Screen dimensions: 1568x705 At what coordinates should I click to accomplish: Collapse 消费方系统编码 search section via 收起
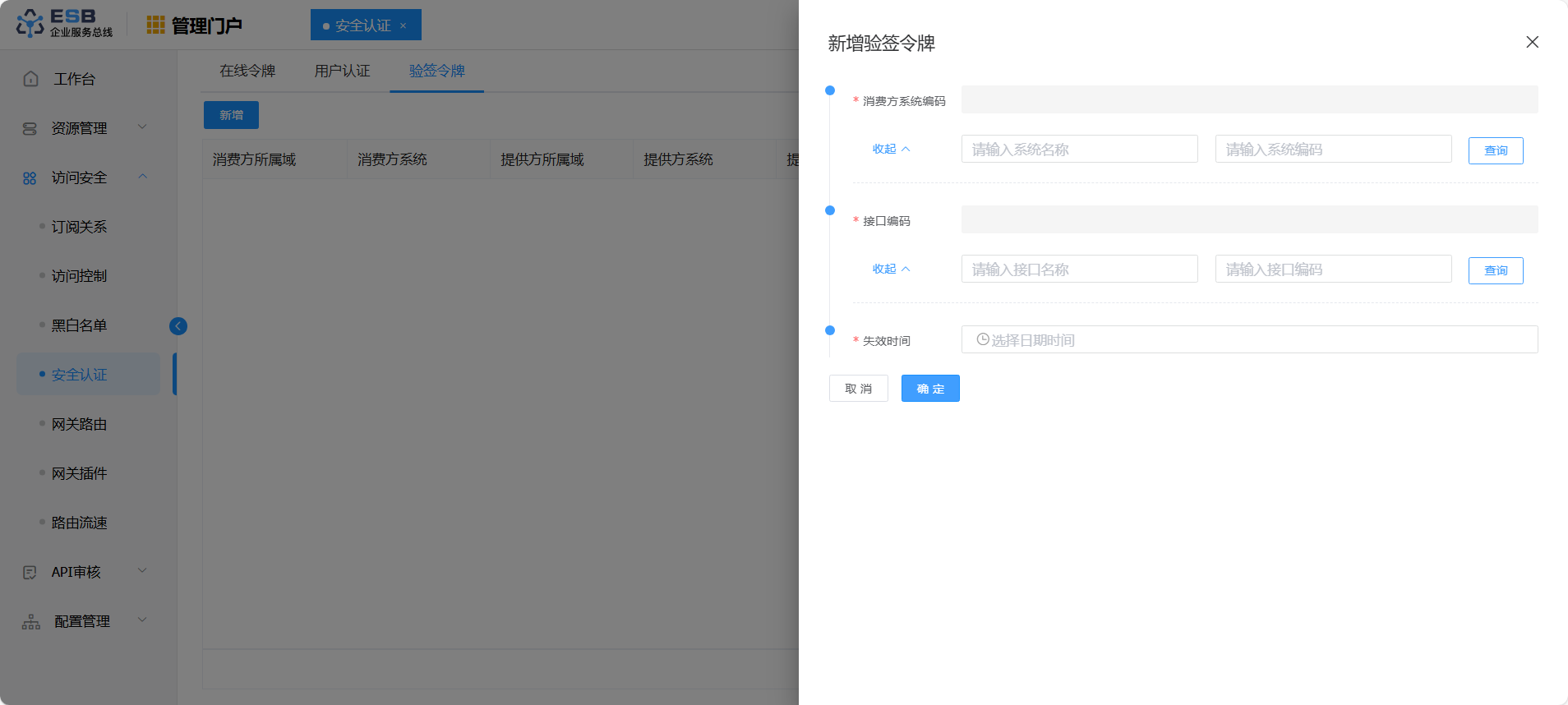coord(891,150)
